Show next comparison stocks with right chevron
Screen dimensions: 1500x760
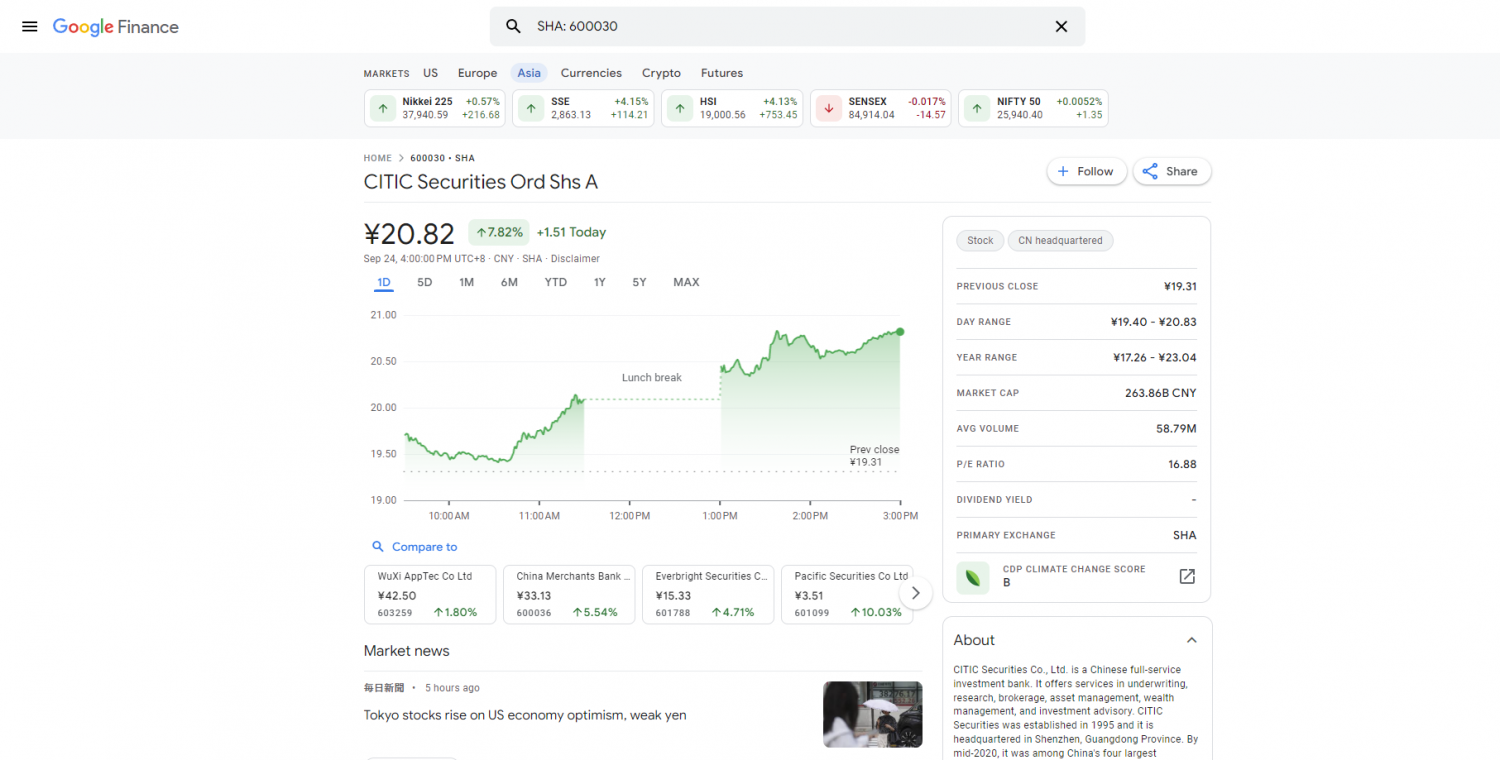tap(915, 594)
